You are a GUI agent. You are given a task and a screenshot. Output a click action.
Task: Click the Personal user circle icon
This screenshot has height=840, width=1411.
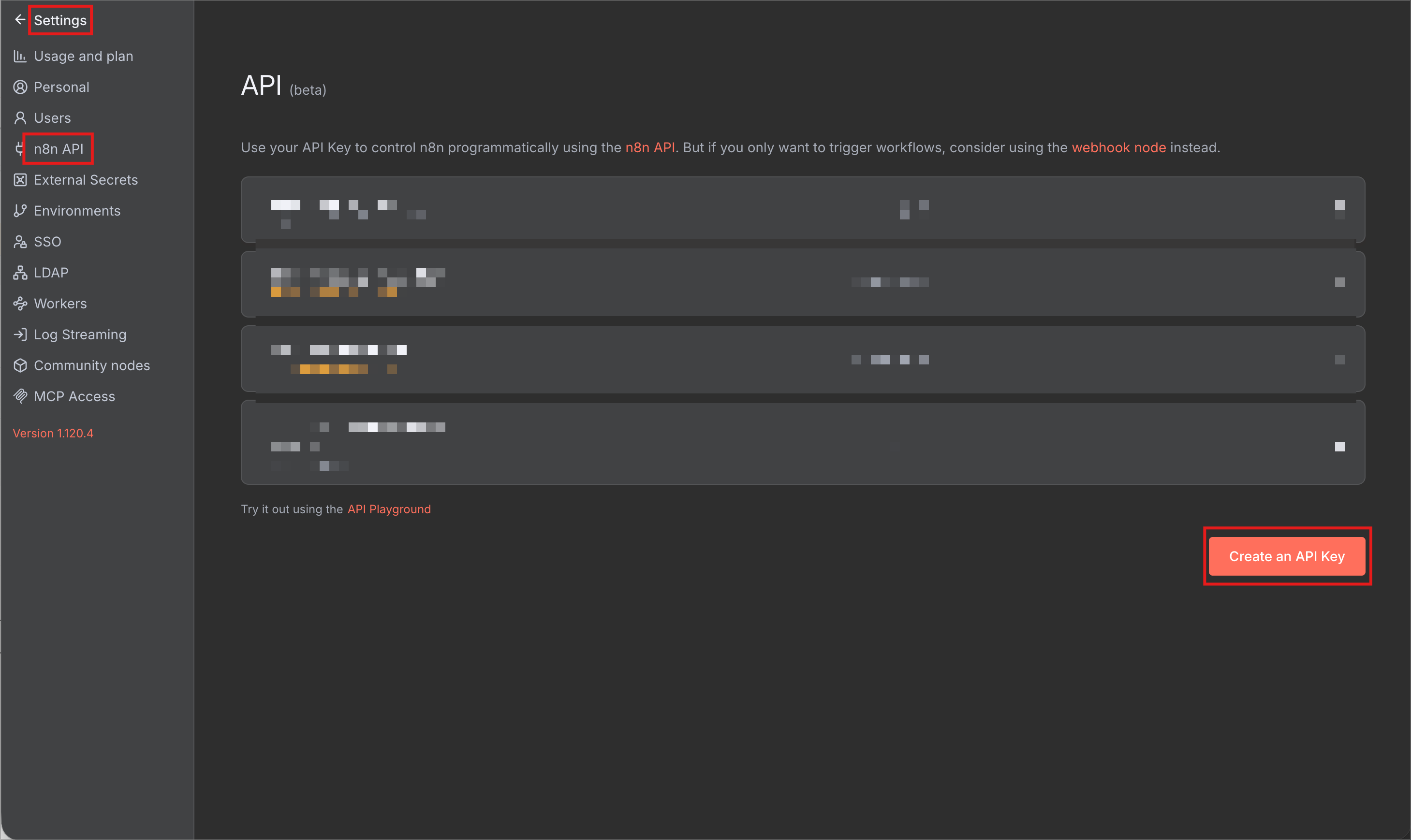[20, 87]
